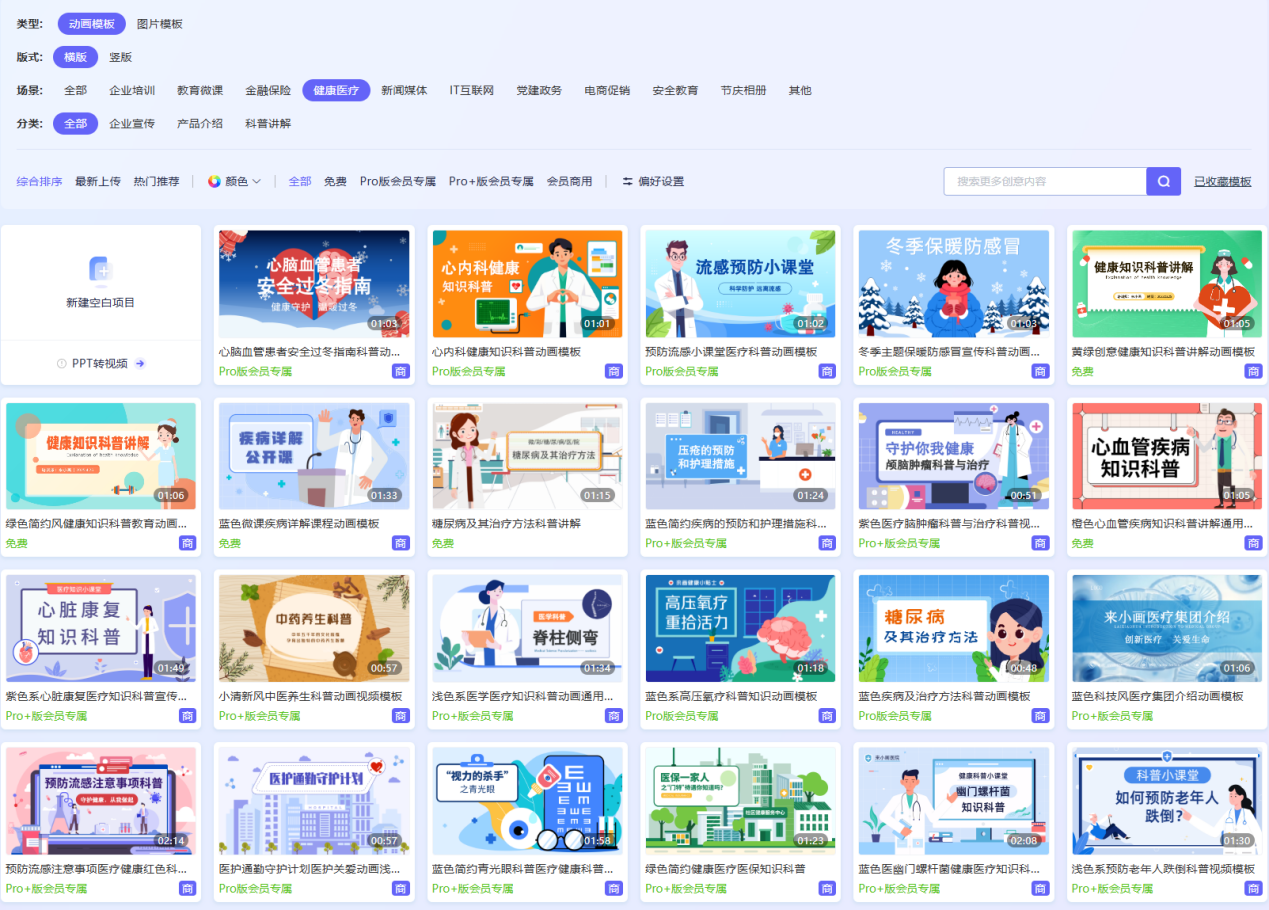This screenshot has width=1269, height=910.
Task: Sort templates by 最新上传
Action: (98, 181)
